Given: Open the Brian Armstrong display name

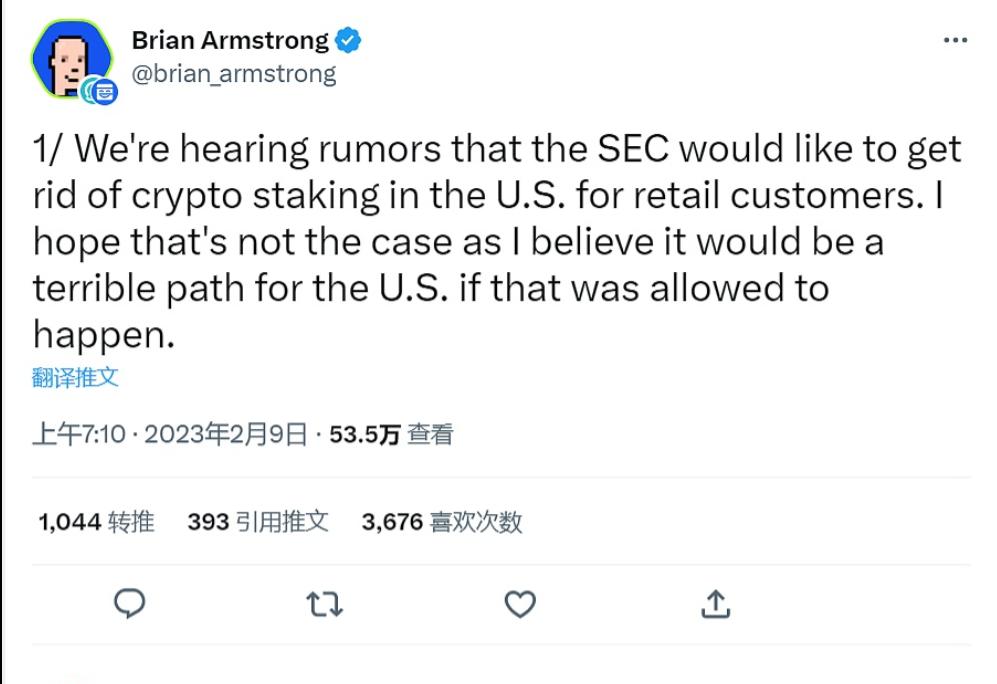Looking at the screenshot, I should [x=230, y=40].
